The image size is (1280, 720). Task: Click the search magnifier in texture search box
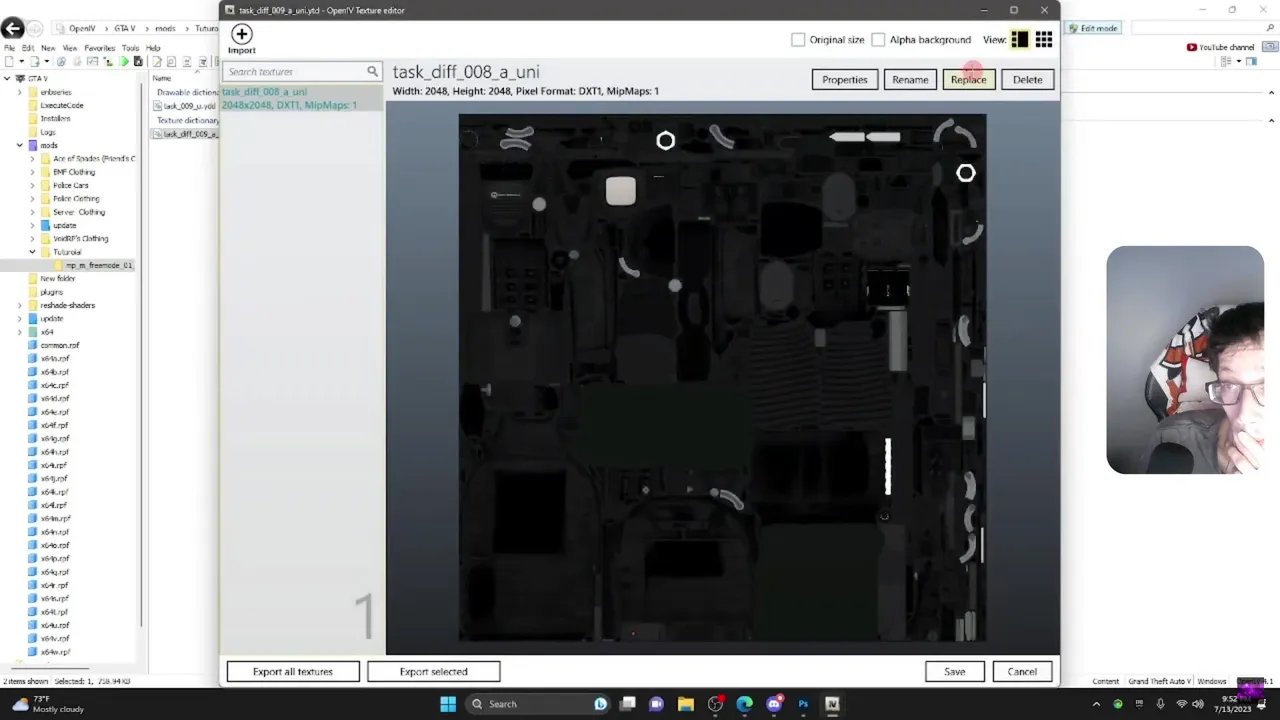pyautogui.click(x=372, y=72)
